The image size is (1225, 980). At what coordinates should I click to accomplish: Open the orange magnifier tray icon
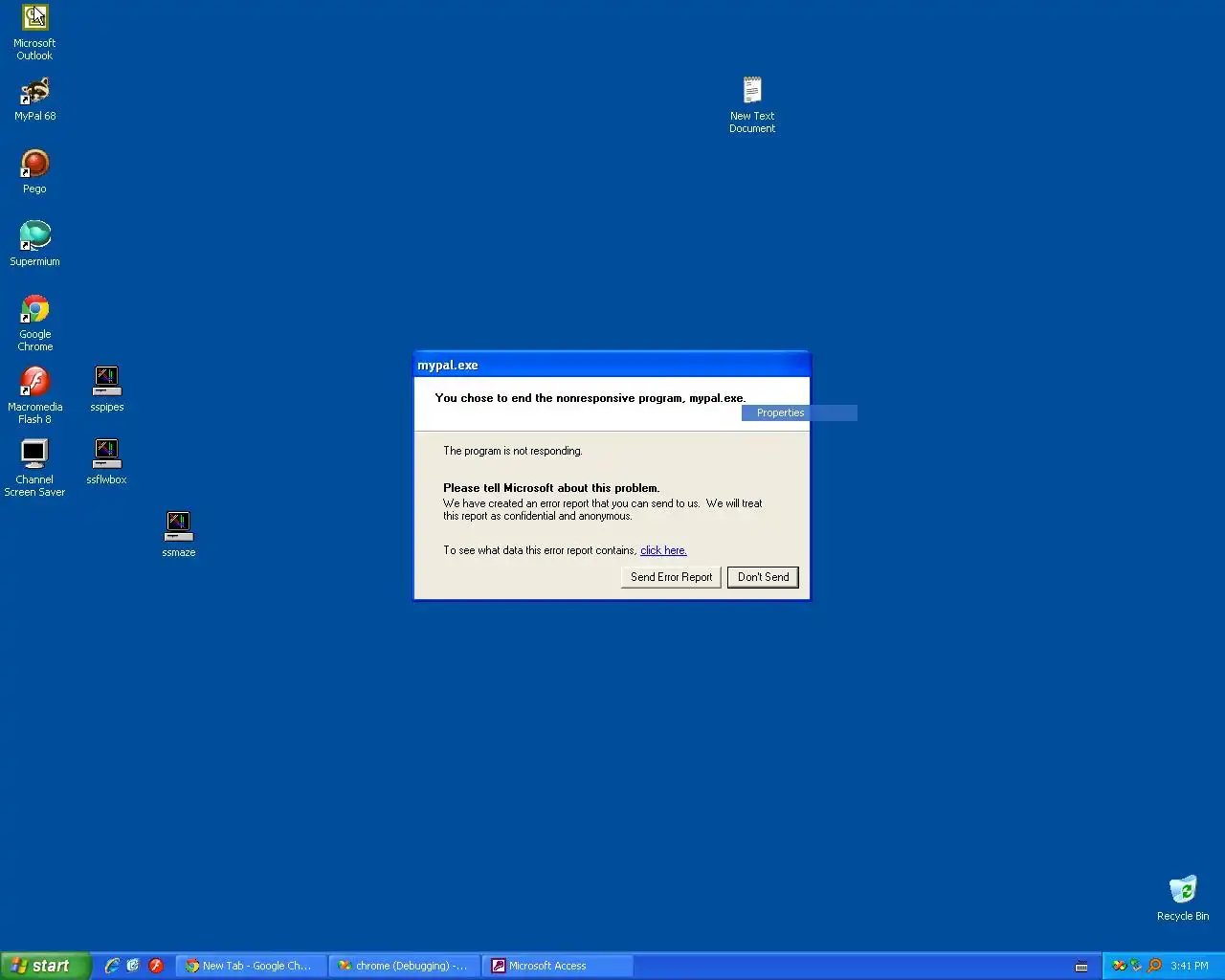(1154, 966)
